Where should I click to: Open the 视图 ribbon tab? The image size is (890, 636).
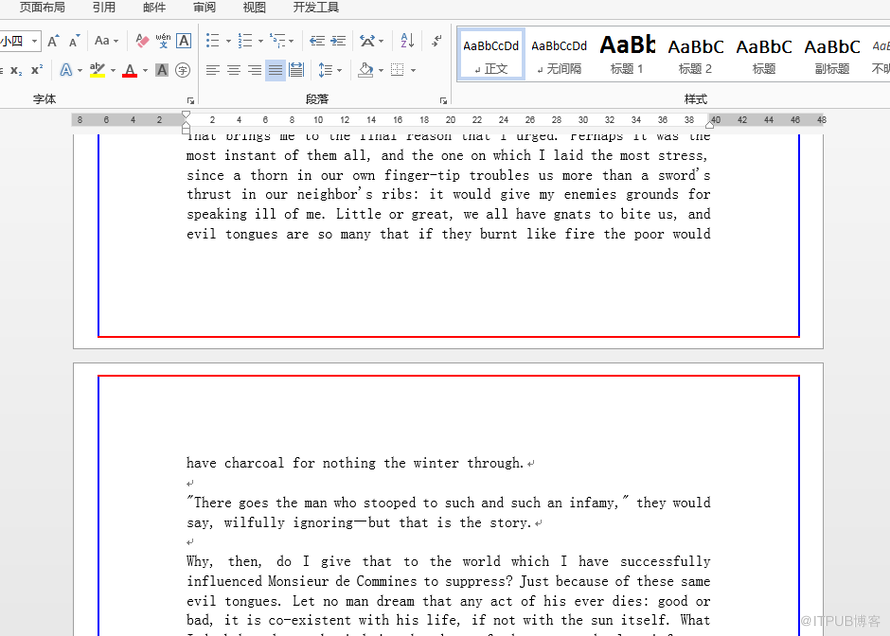point(254,7)
